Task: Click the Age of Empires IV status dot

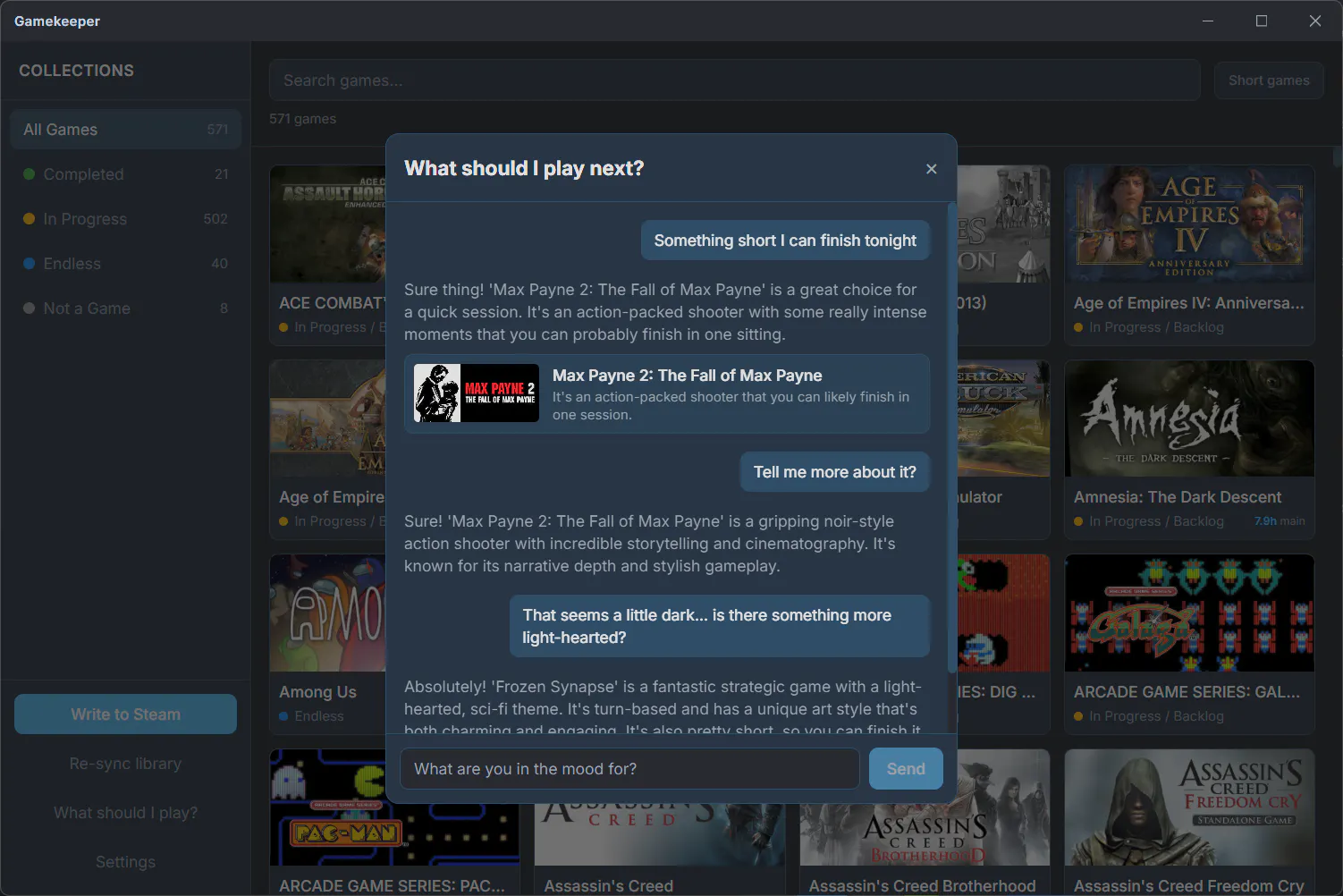Action: pos(1078,327)
